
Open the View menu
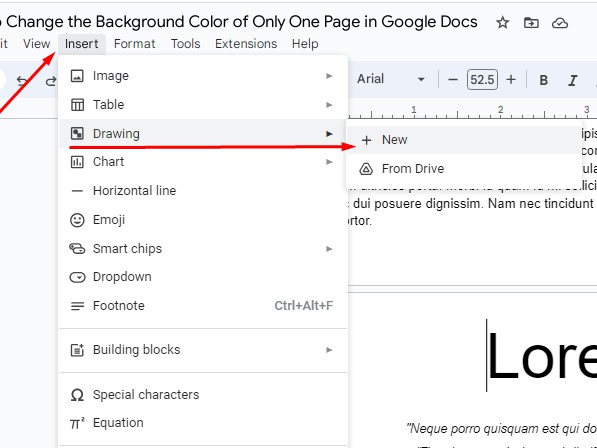pos(37,44)
